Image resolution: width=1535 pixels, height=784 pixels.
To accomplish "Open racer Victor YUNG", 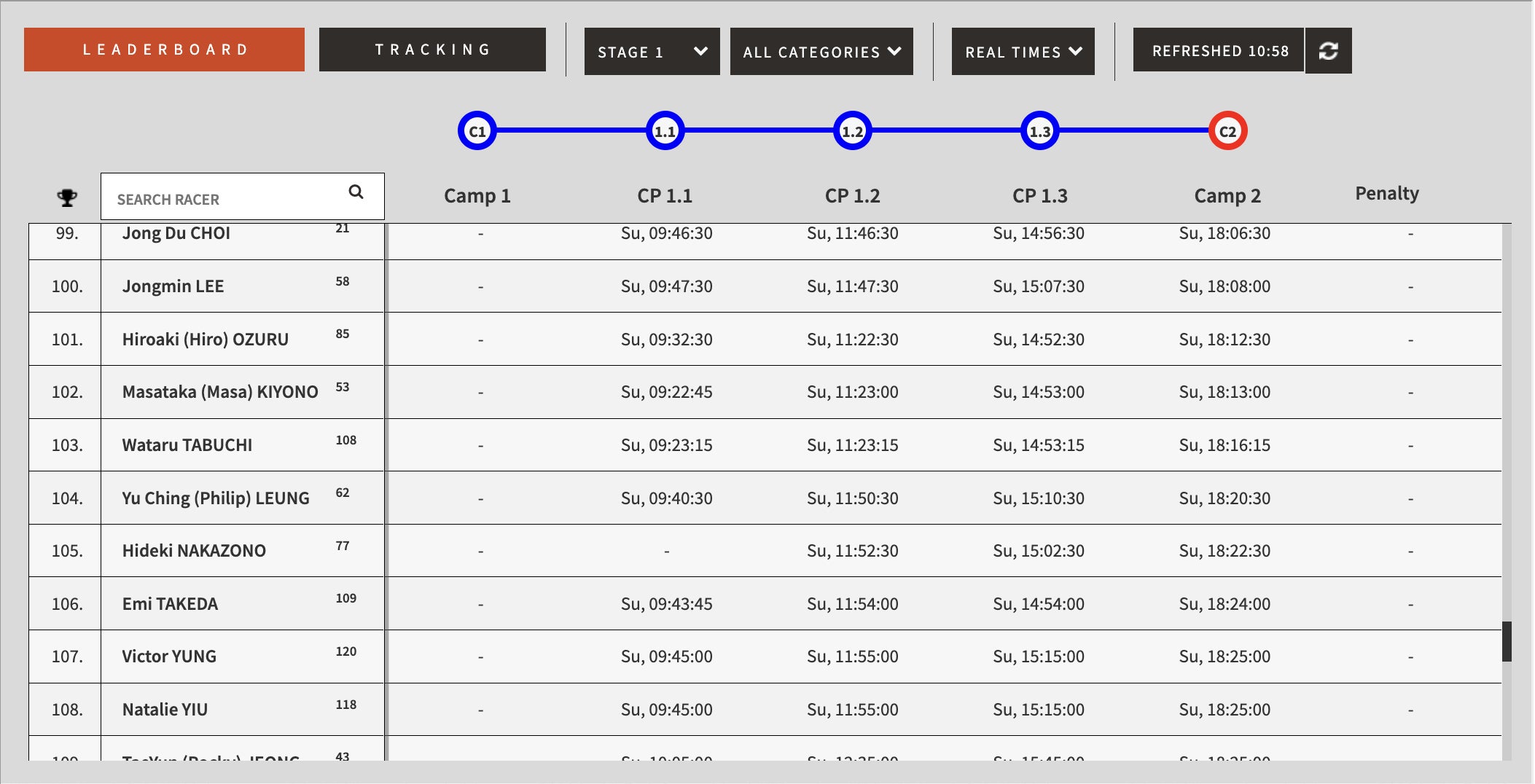I will pyautogui.click(x=169, y=656).
